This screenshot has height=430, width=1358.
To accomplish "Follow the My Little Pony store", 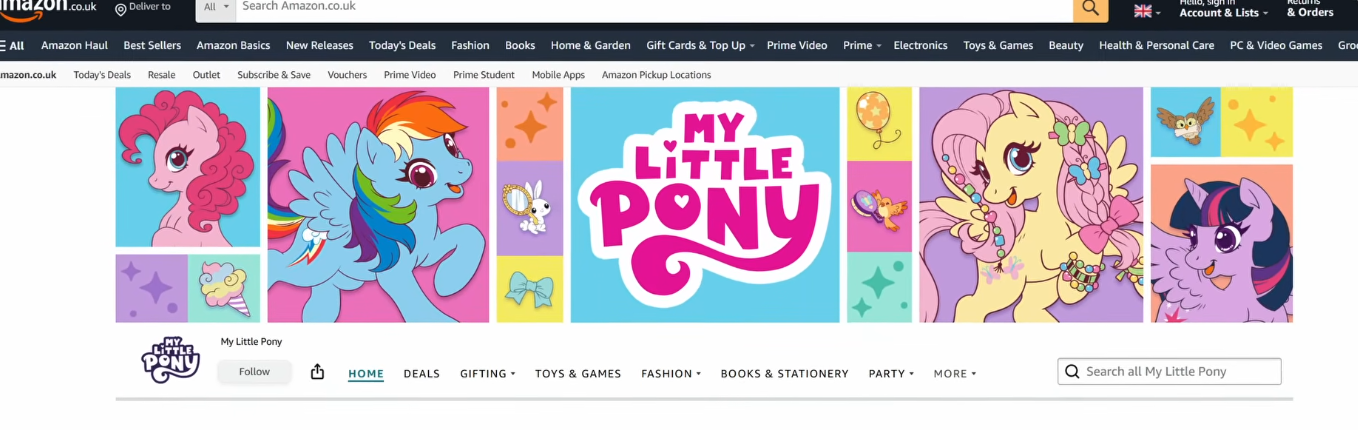I will pos(254,372).
